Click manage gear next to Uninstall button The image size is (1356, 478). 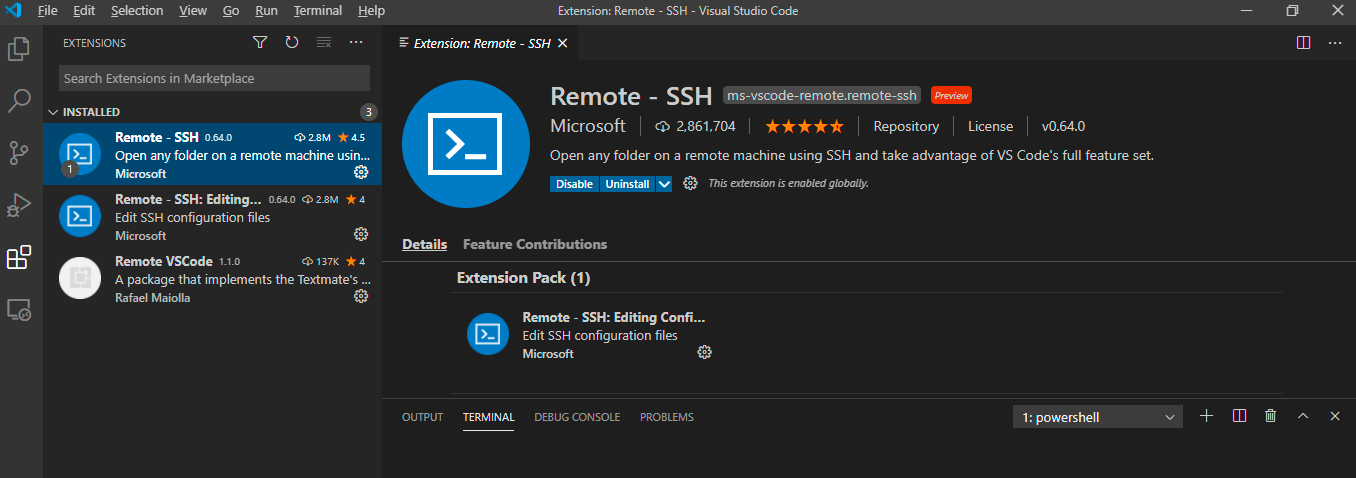click(x=690, y=183)
